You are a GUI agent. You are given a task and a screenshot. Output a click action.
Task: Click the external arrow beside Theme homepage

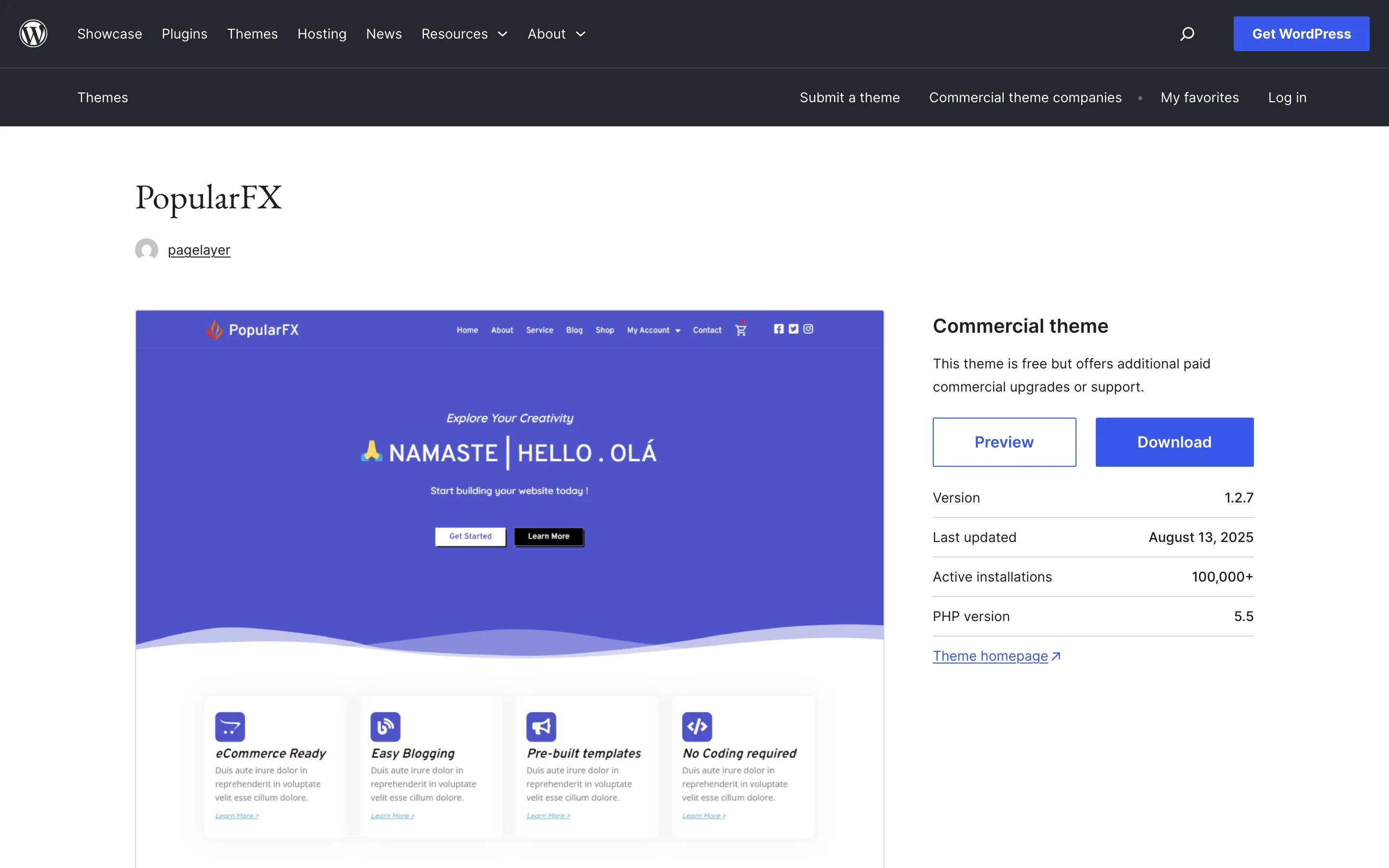[x=1056, y=656]
